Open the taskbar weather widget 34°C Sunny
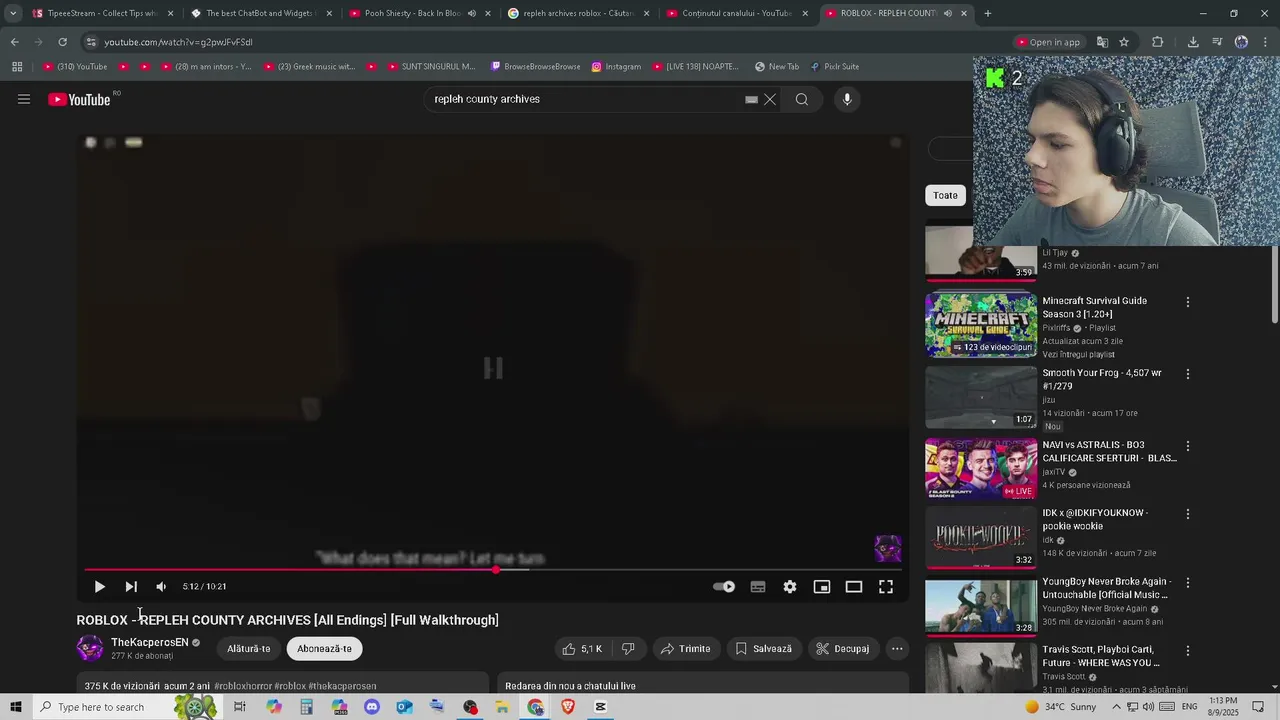 click(1060, 707)
